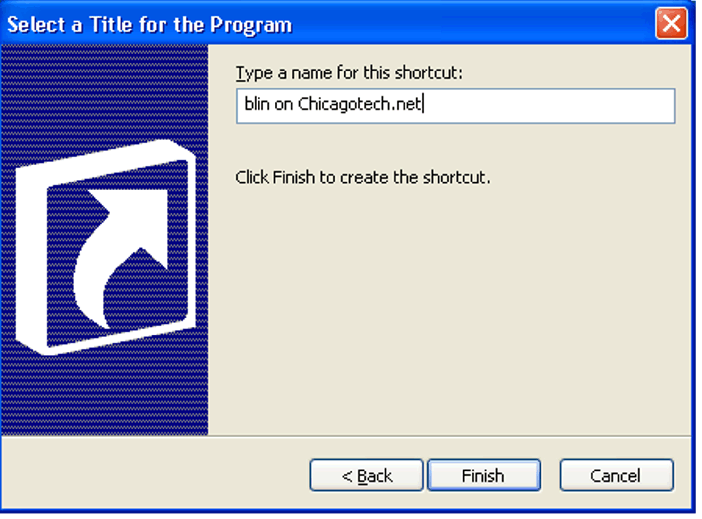The height and width of the screenshot is (519, 702).
Task: Click empty space right of typed shortcut name
Action: tap(548, 106)
